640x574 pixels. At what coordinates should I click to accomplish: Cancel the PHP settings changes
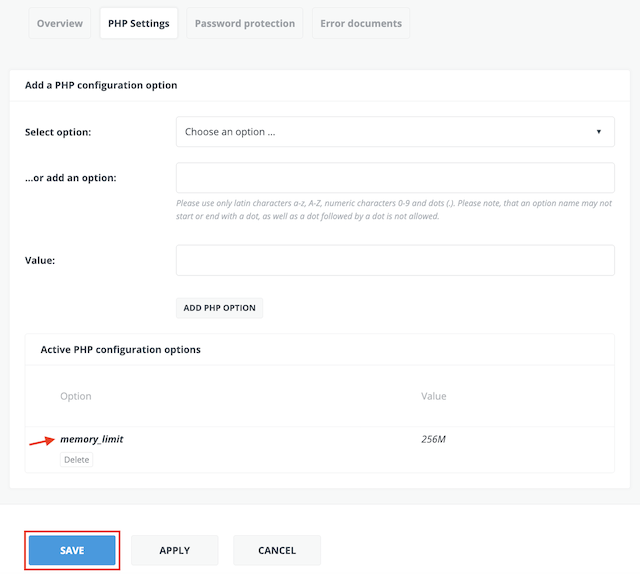click(277, 550)
